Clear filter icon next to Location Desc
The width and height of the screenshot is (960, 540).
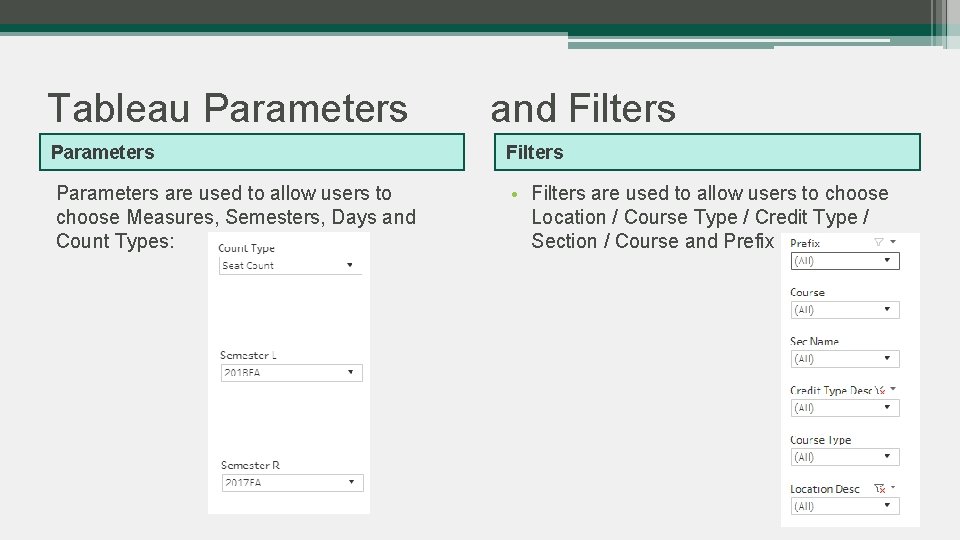[880, 489]
